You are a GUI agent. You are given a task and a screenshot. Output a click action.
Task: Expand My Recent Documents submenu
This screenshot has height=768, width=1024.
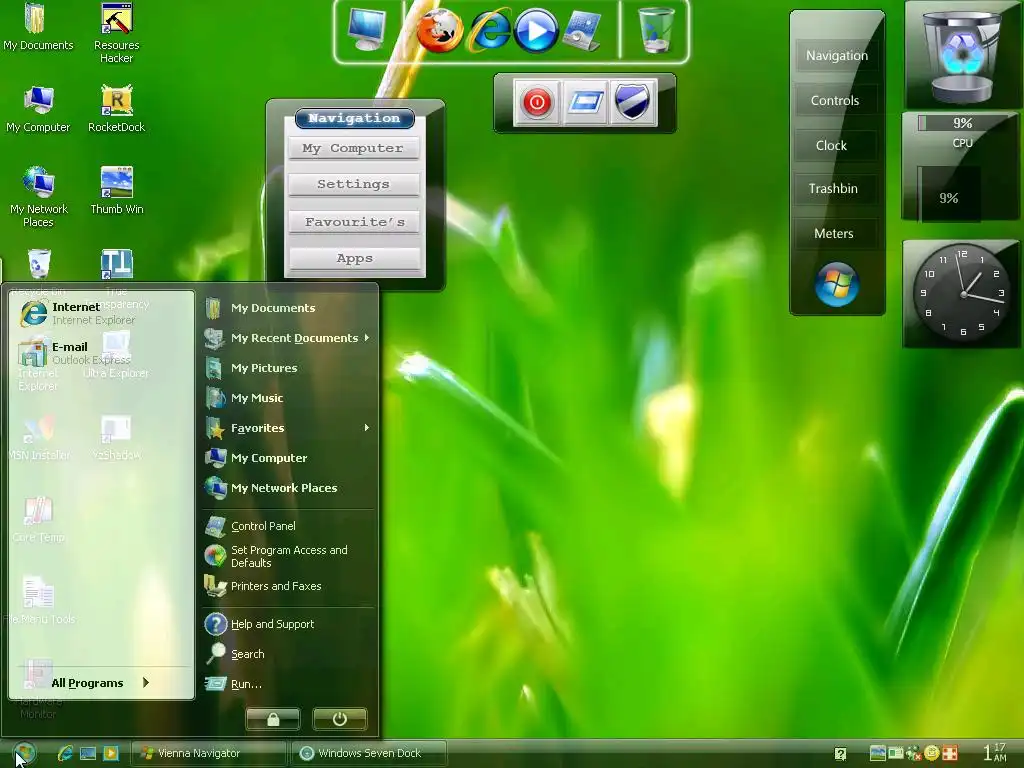[287, 338]
